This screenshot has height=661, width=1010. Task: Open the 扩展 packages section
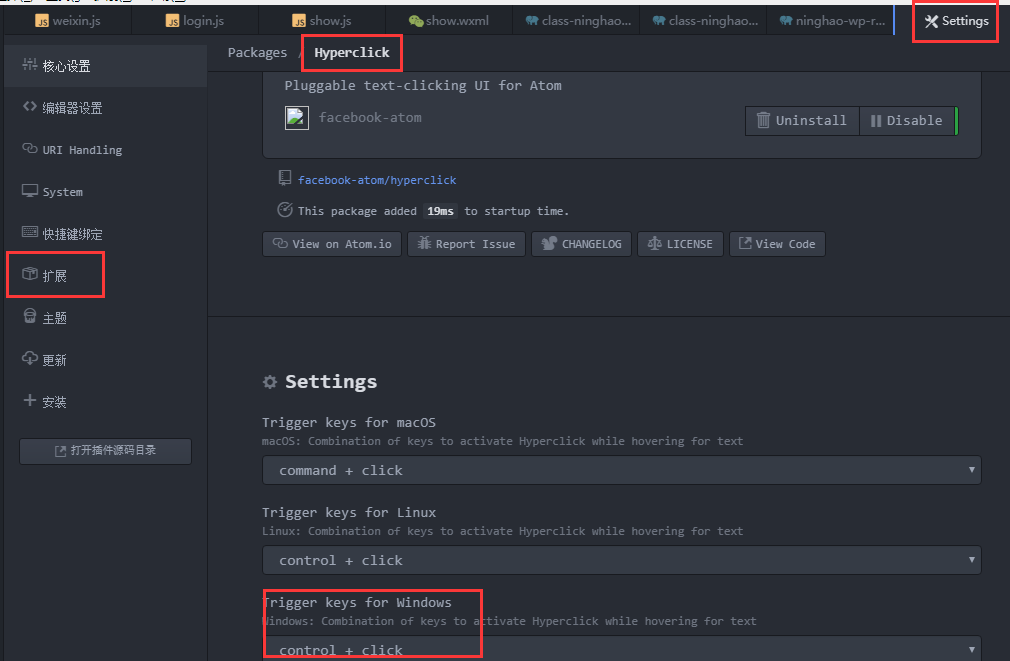[54, 276]
